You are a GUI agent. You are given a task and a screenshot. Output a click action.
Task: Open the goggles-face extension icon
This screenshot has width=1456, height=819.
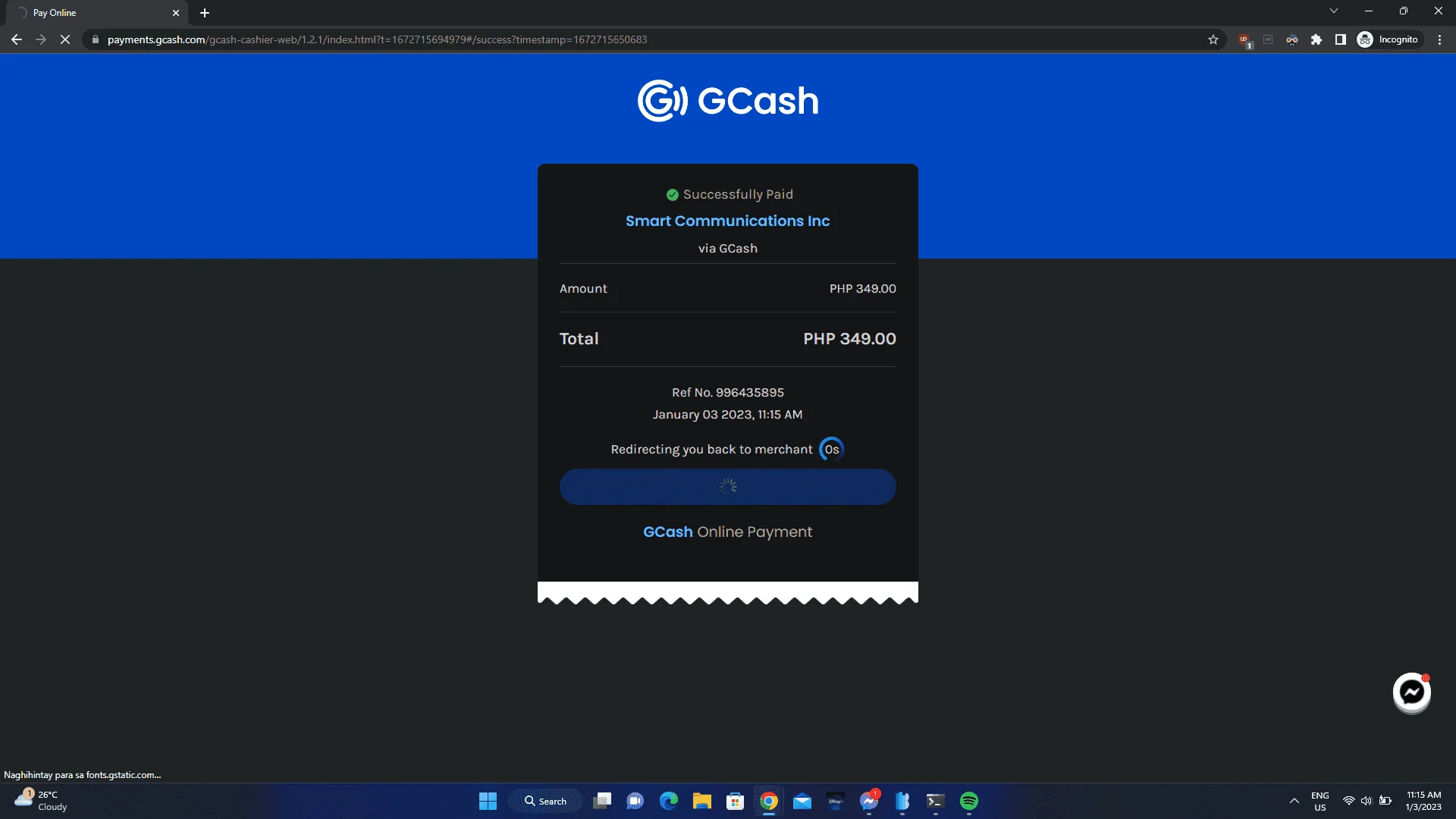[1292, 39]
